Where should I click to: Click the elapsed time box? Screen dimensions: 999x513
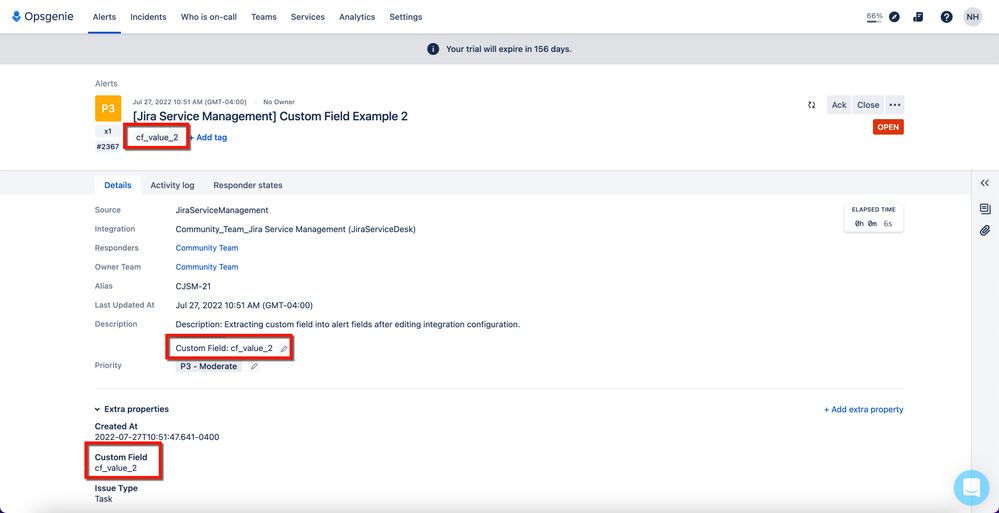[x=873, y=217]
